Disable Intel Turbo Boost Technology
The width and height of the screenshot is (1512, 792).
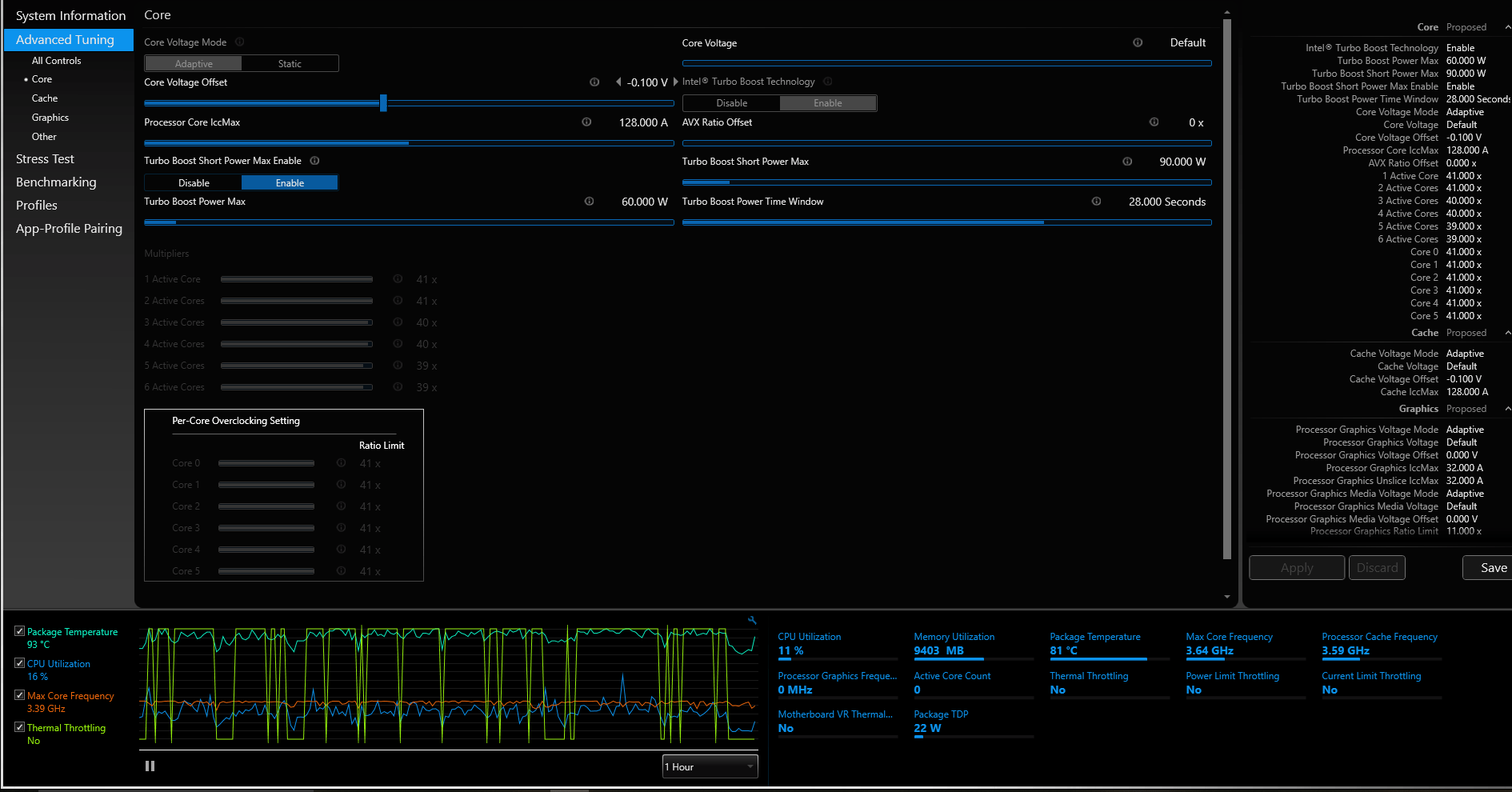point(731,103)
